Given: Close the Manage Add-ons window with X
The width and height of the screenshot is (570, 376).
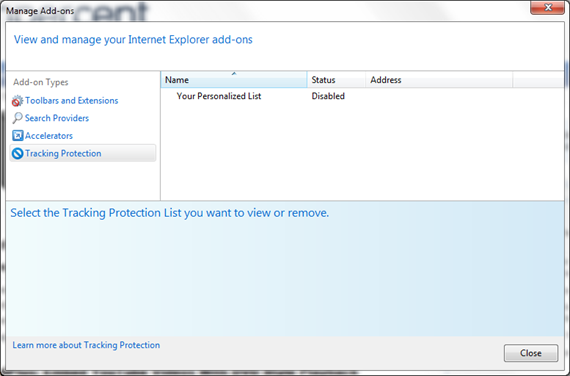Looking at the screenshot, I should pyautogui.click(x=548, y=7).
